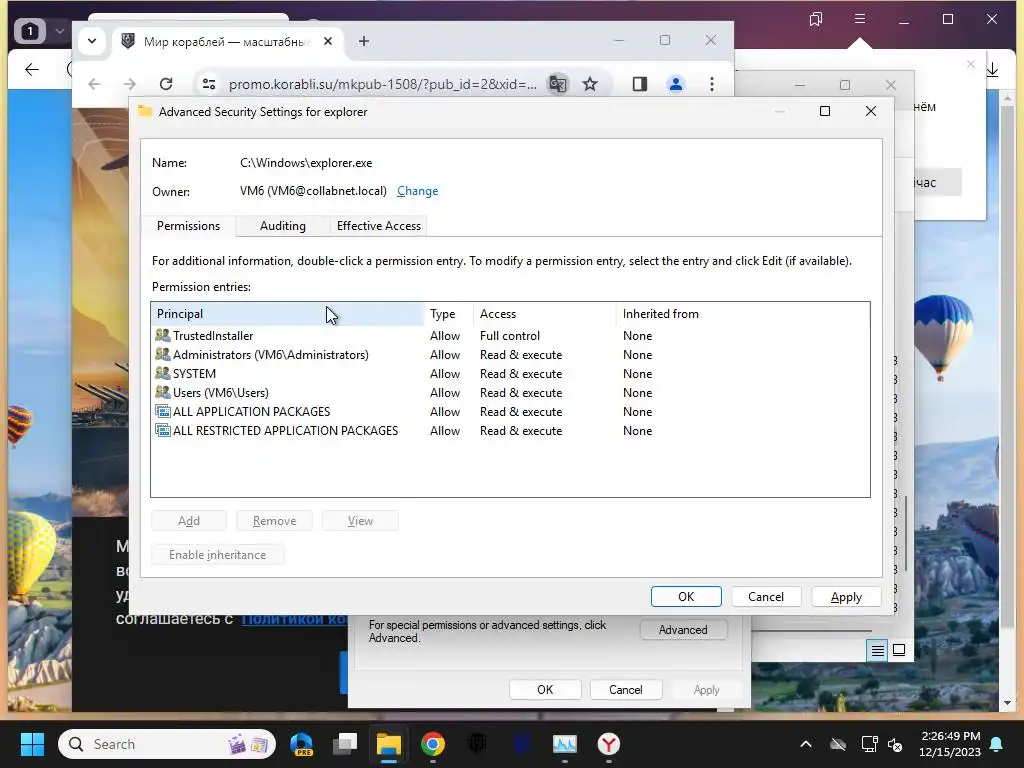
Task: Open Chrome side panel icon
Action: 639,84
